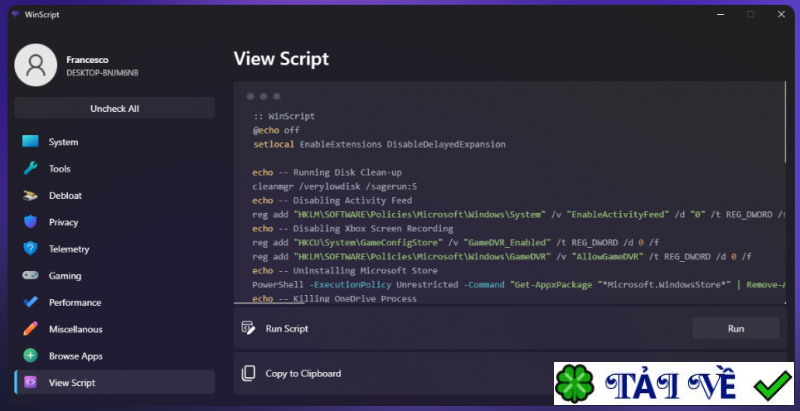This screenshot has width=800, height=411.
Task: Click the Copy to Clipboard icon
Action: coord(249,374)
